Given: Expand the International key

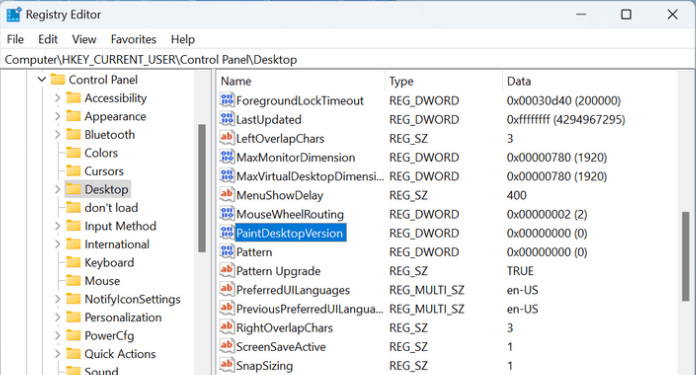Looking at the screenshot, I should (x=57, y=244).
